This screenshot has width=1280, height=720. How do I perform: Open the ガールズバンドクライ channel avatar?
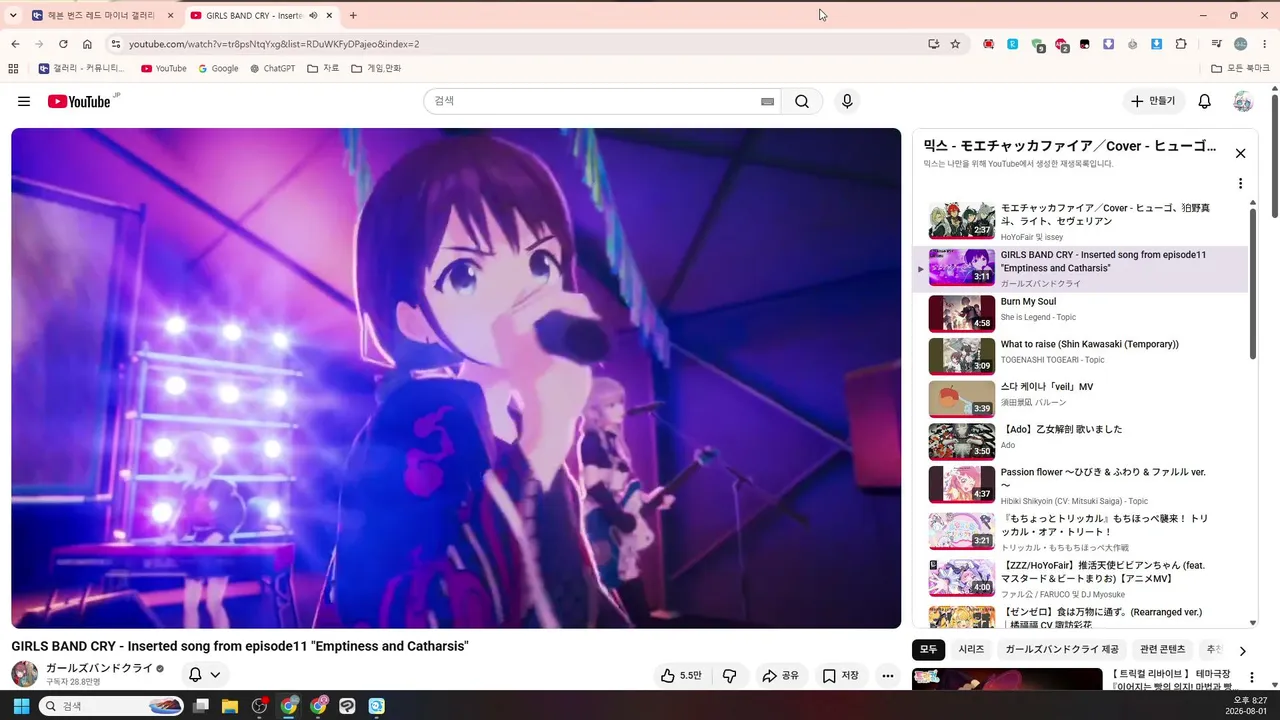(24, 674)
